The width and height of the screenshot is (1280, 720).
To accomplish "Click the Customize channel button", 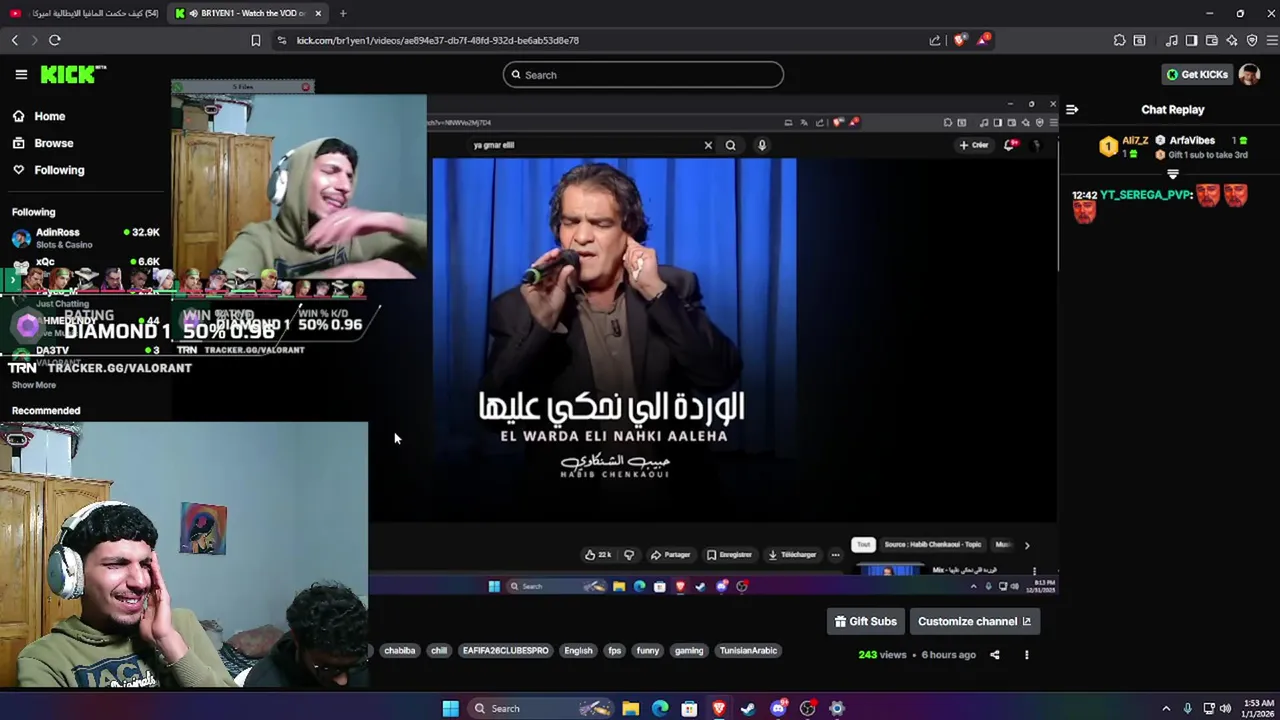I will tap(974, 621).
